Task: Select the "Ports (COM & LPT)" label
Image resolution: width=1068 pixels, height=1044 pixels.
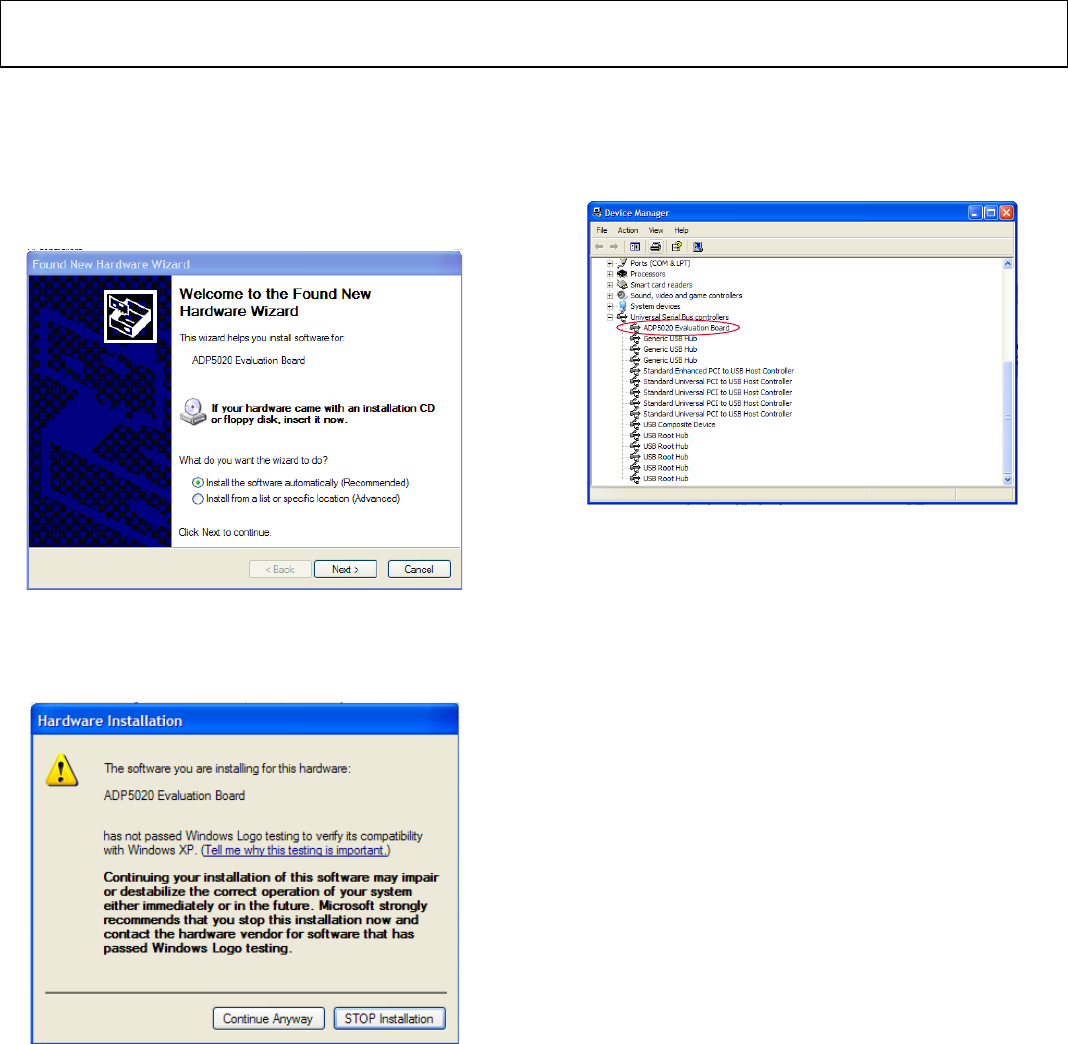Action: [x=660, y=263]
